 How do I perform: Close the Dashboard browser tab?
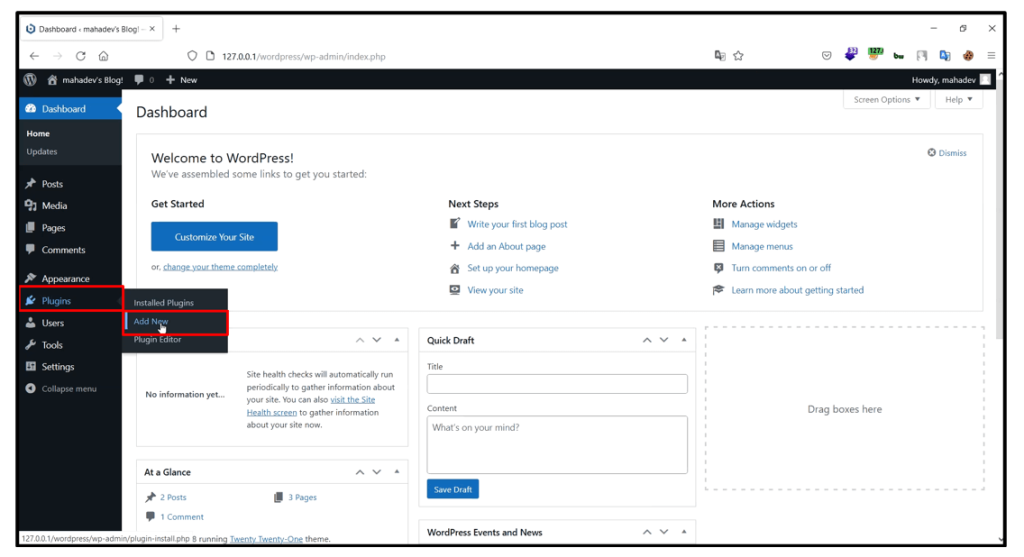(x=152, y=29)
